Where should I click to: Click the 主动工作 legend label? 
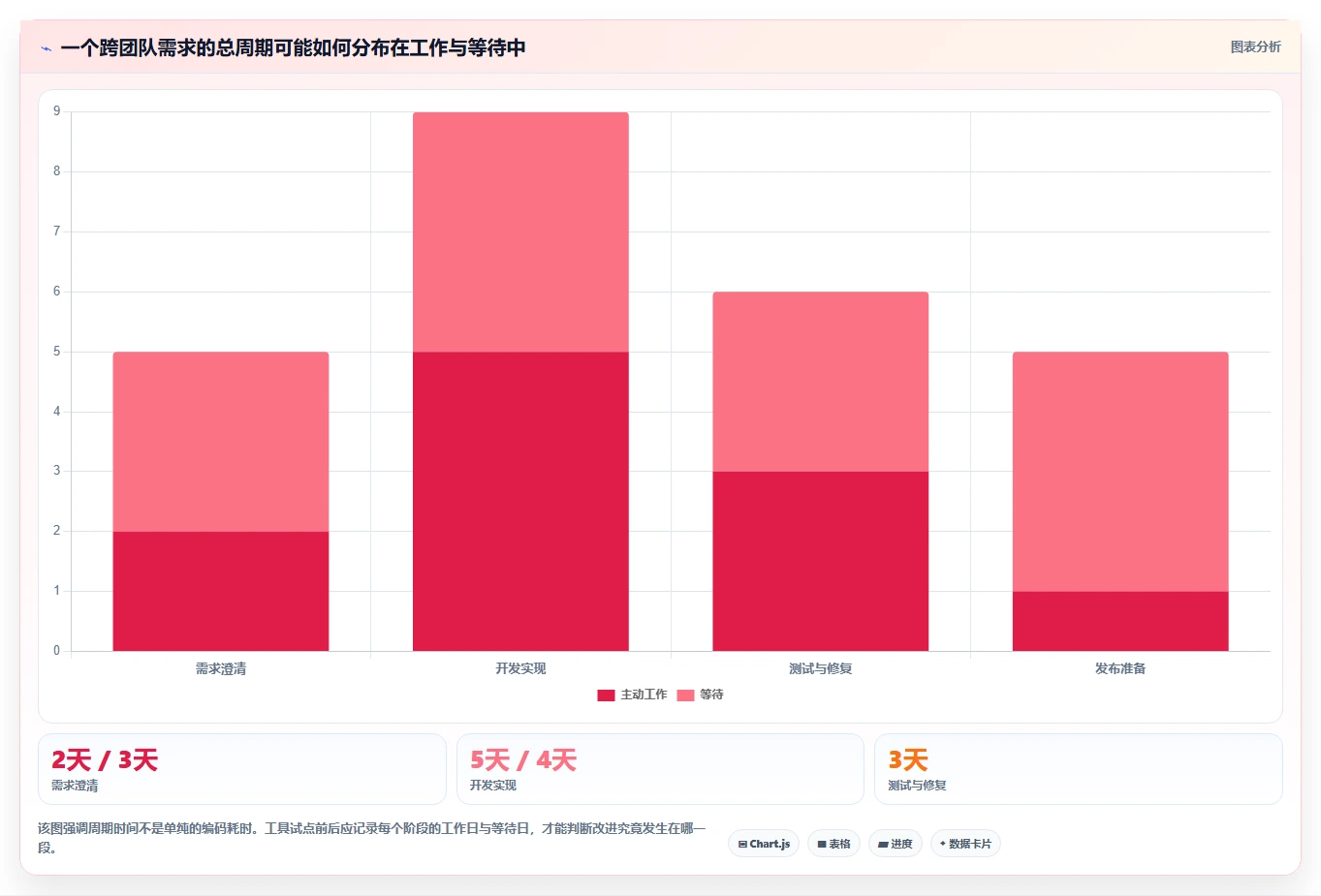[x=644, y=695]
